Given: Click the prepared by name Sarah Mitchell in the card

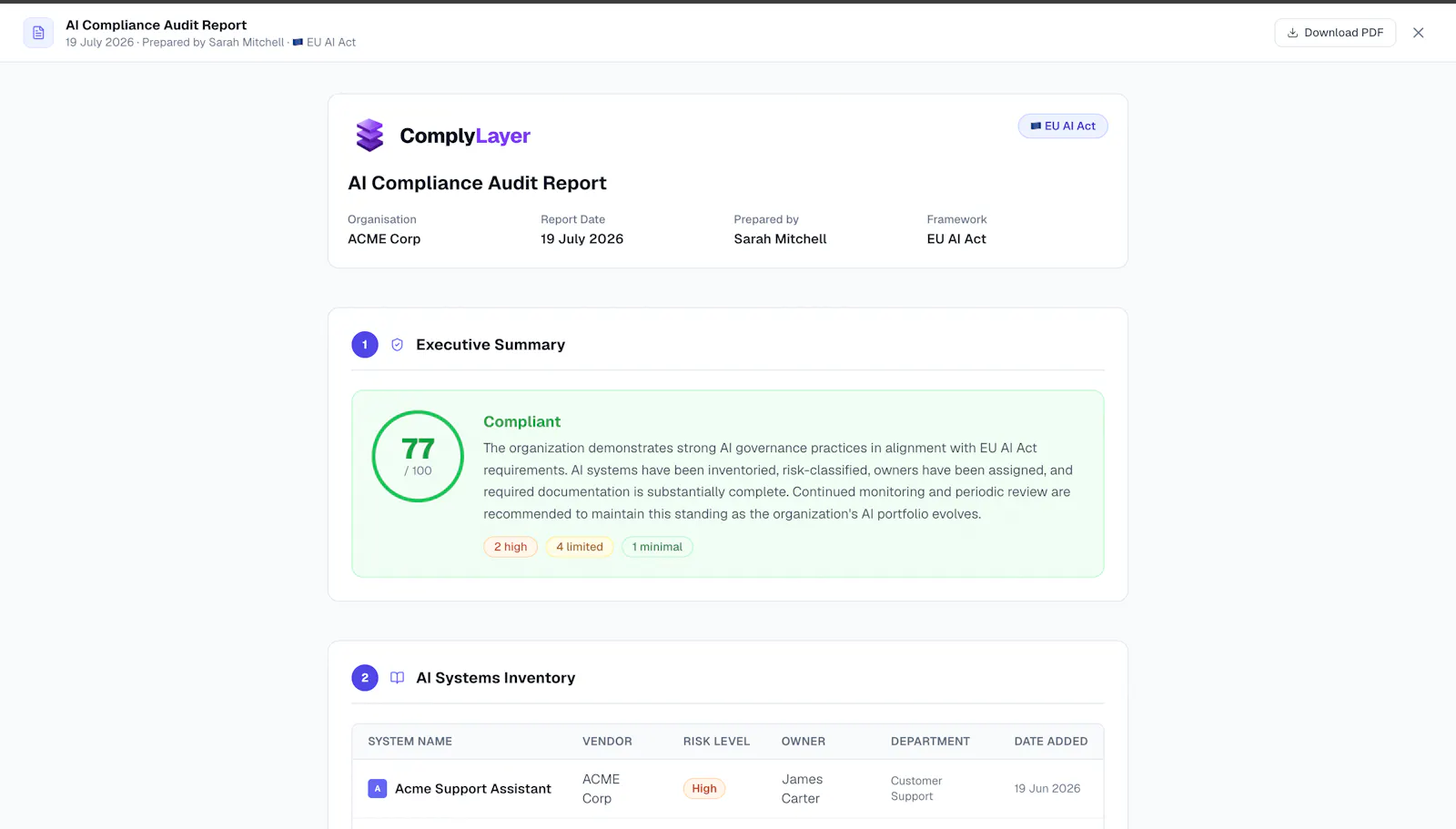Looking at the screenshot, I should pos(780,239).
